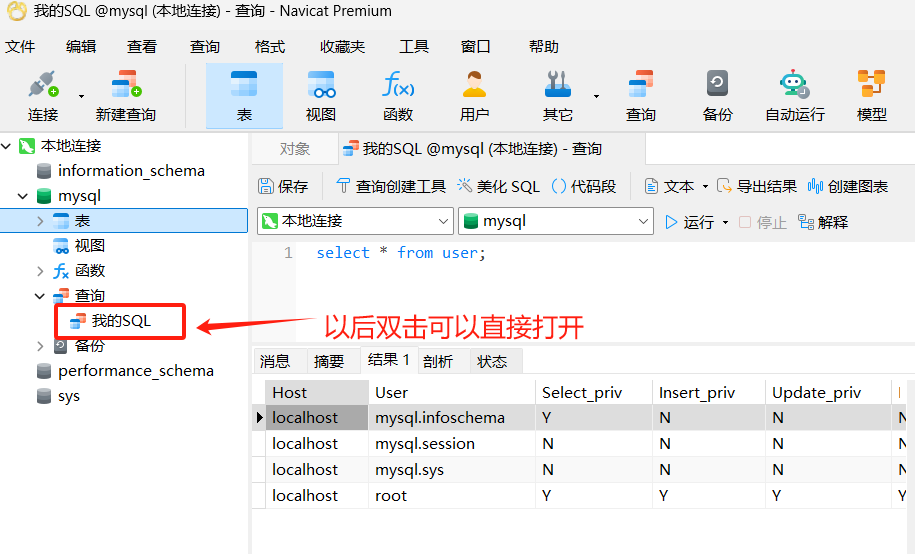Image resolution: width=915 pixels, height=554 pixels.
Task: Click the 停止 (Stop) button
Action: [x=763, y=222]
